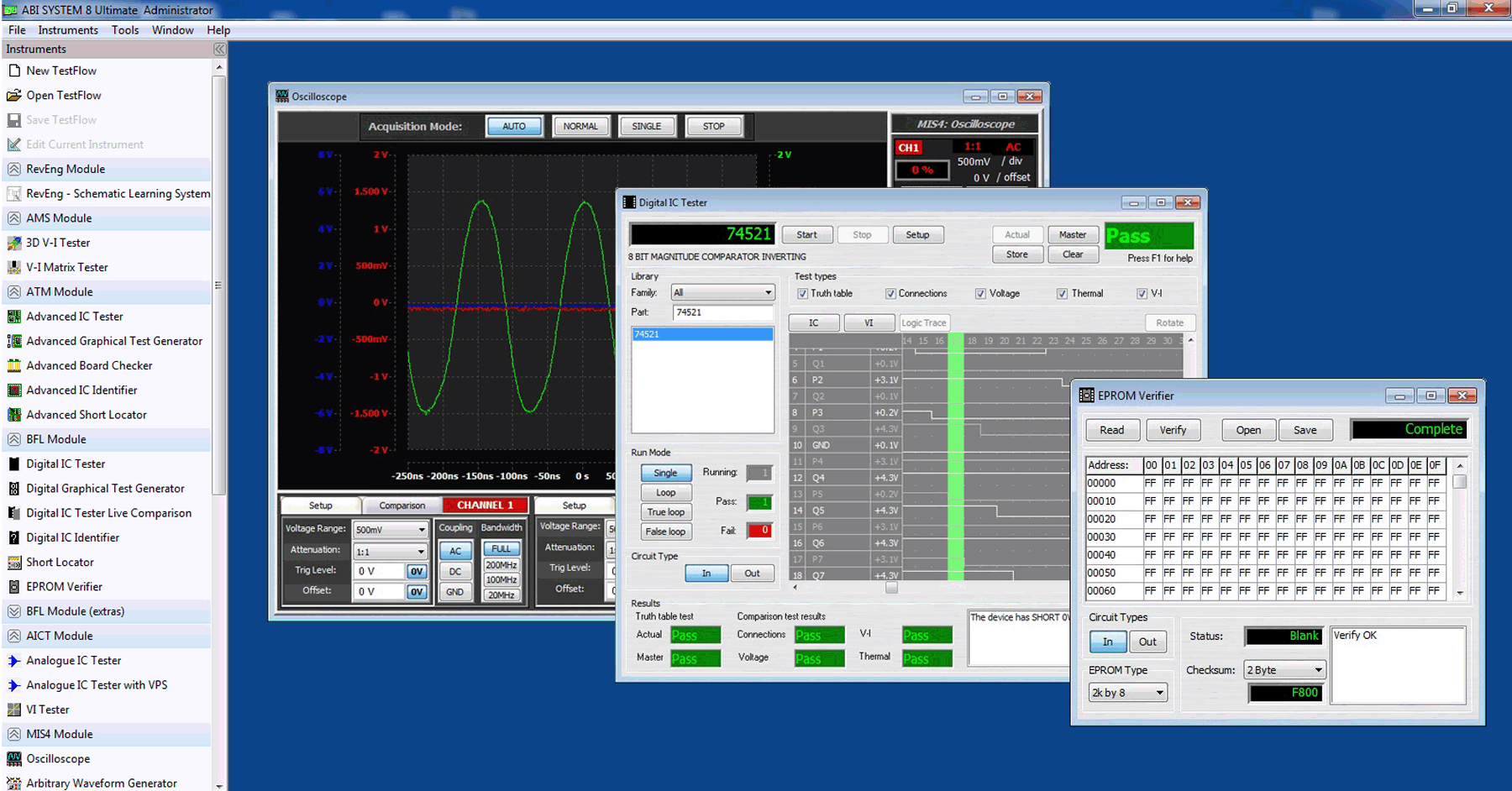This screenshot has width=1512, height=791.
Task: Click the Instruments panel scrollbar thumb
Action: (218, 285)
